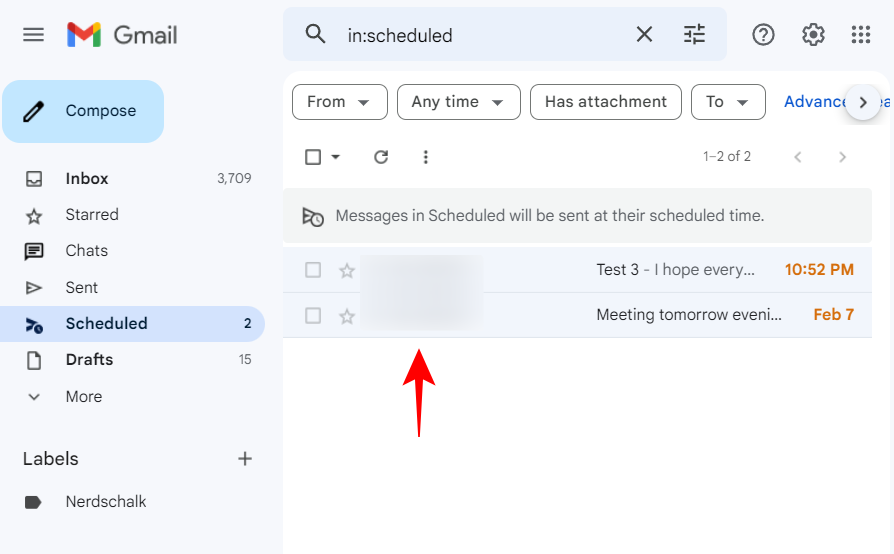Open the Any time filter dropdown
The image size is (894, 554).
[458, 102]
